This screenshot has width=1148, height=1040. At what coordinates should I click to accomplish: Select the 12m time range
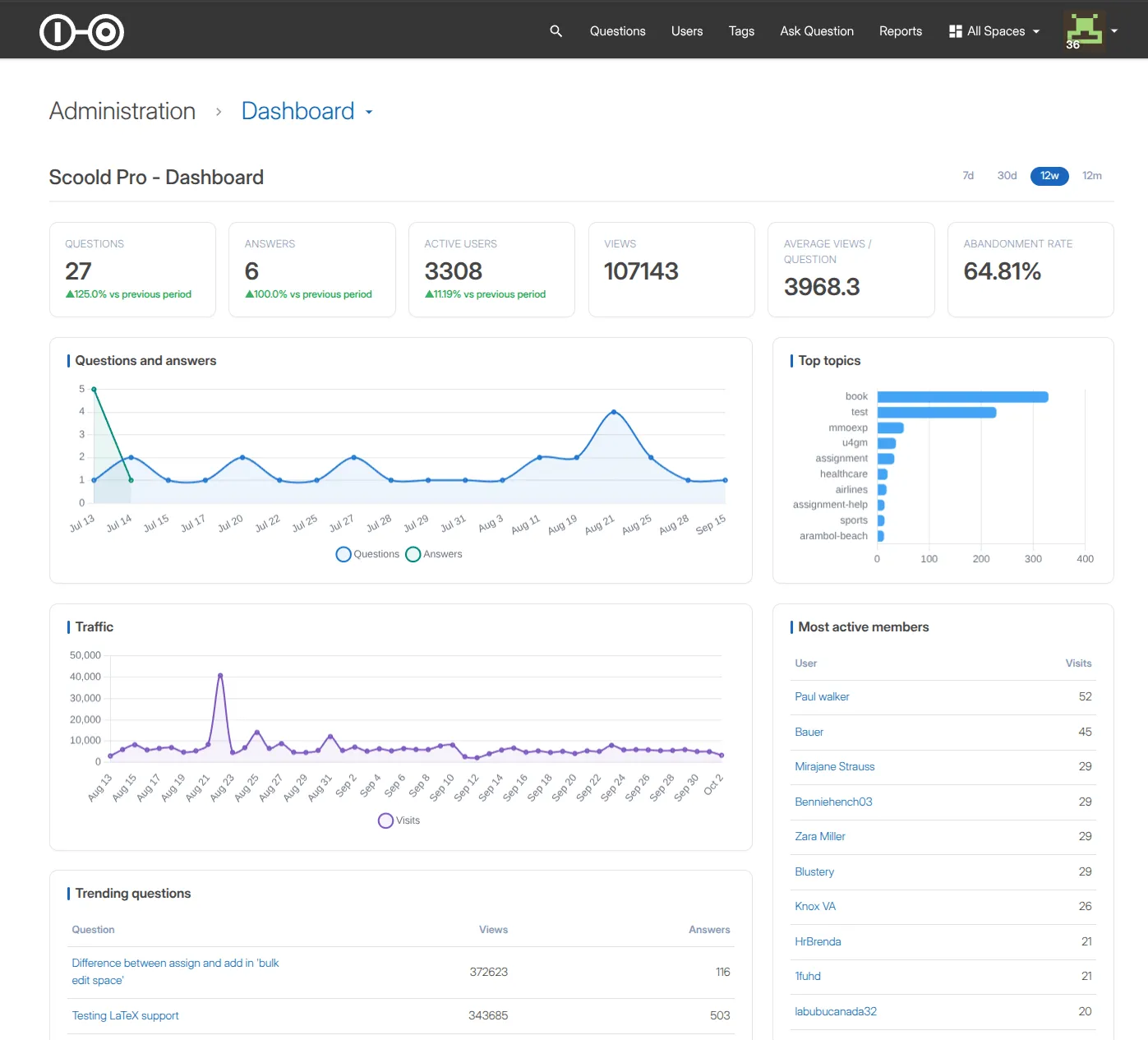click(x=1092, y=176)
